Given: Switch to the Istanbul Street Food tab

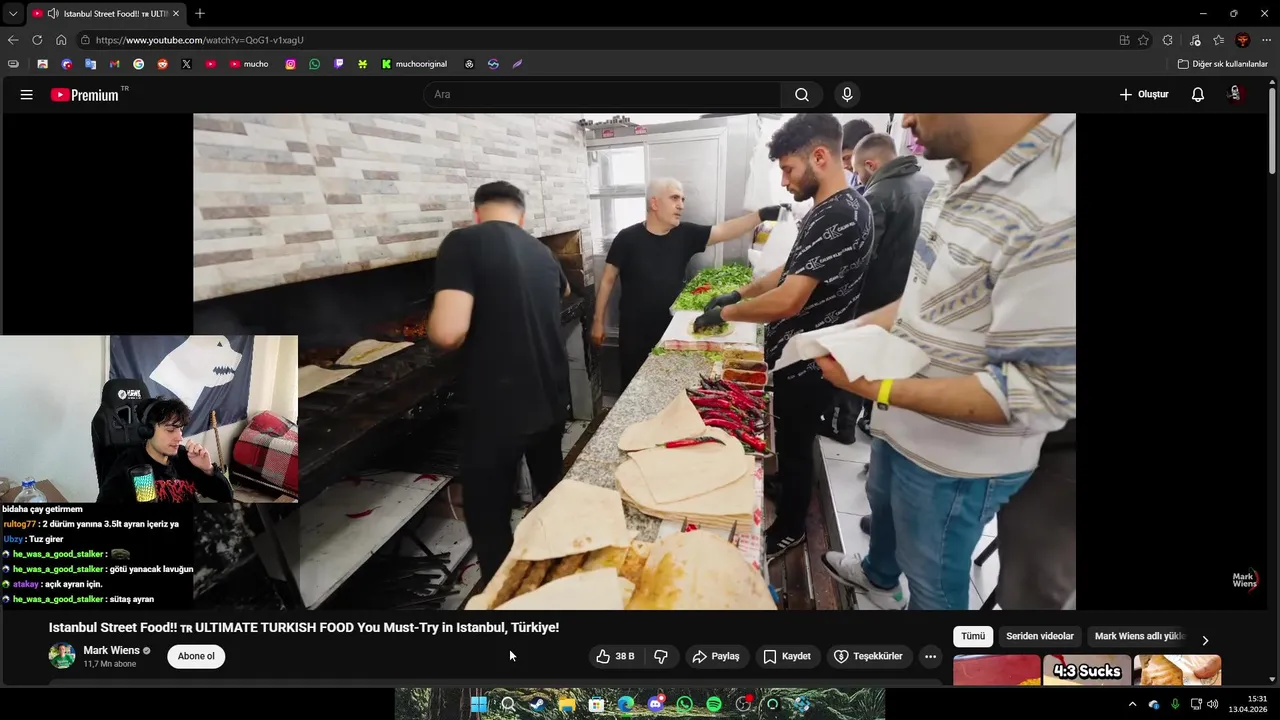Looking at the screenshot, I should click(x=106, y=14).
